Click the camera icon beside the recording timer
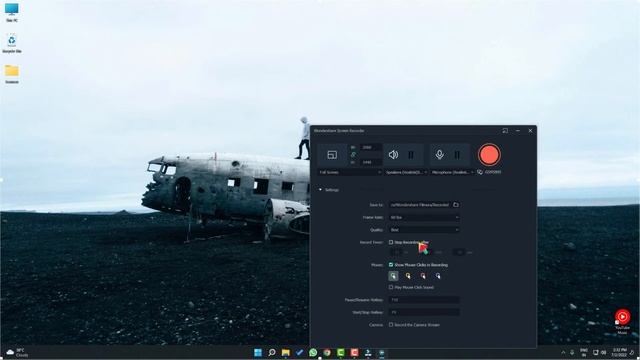640x360 pixels. tap(480, 172)
